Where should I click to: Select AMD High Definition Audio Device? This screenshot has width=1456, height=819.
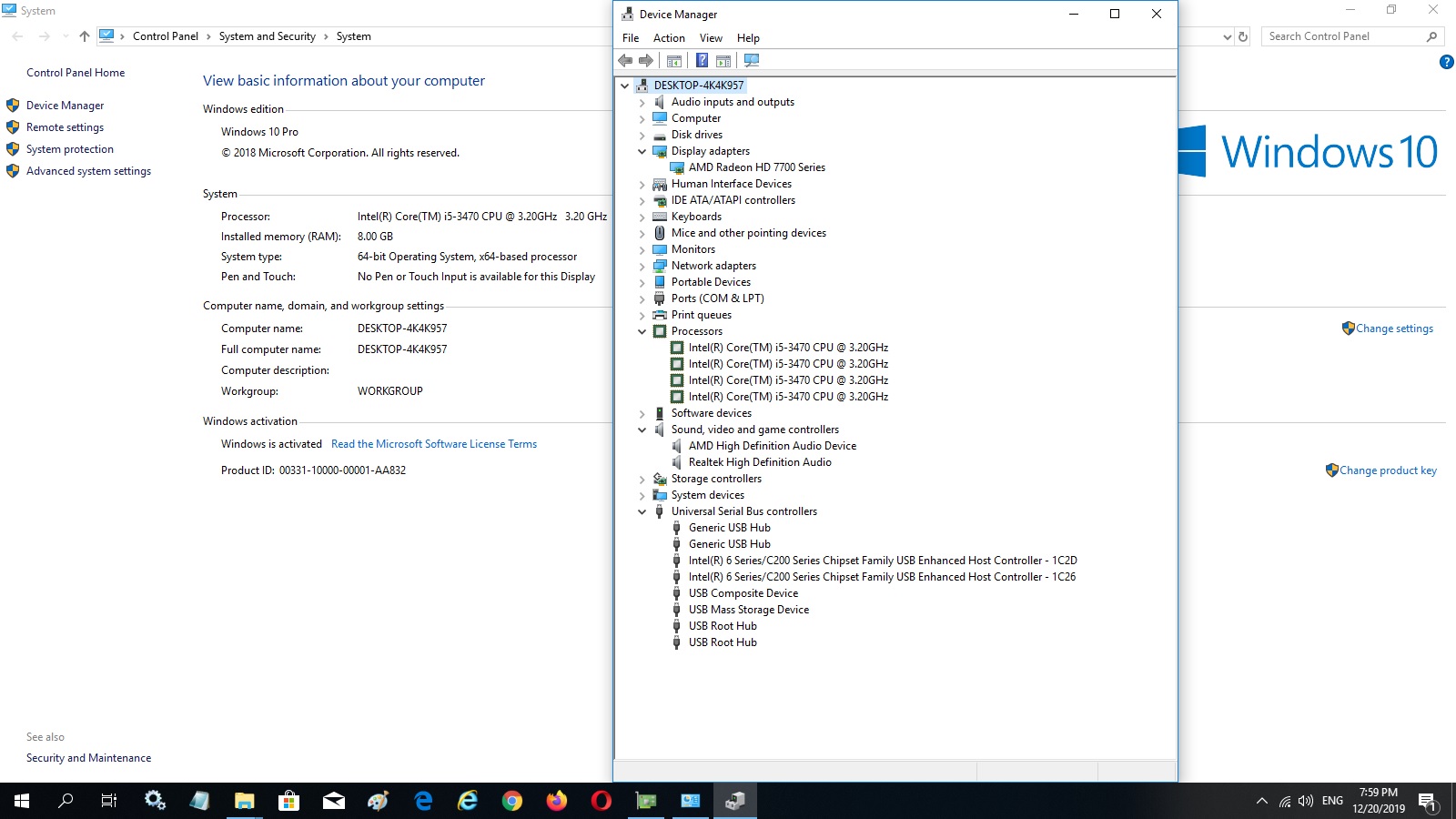773,446
